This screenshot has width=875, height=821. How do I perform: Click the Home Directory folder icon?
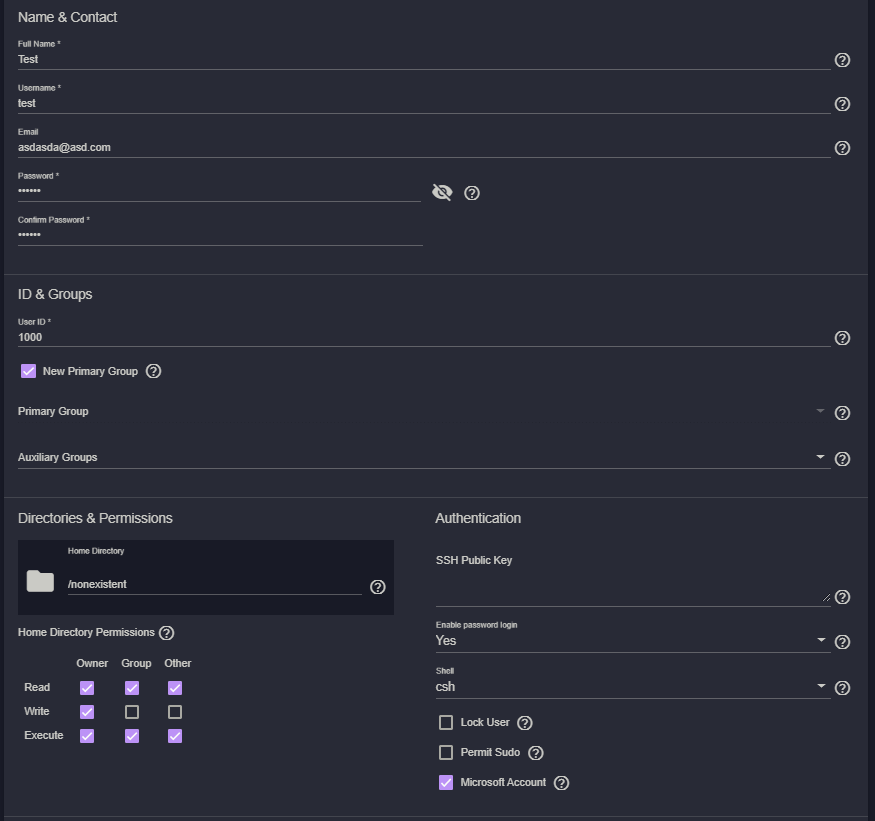coord(40,581)
